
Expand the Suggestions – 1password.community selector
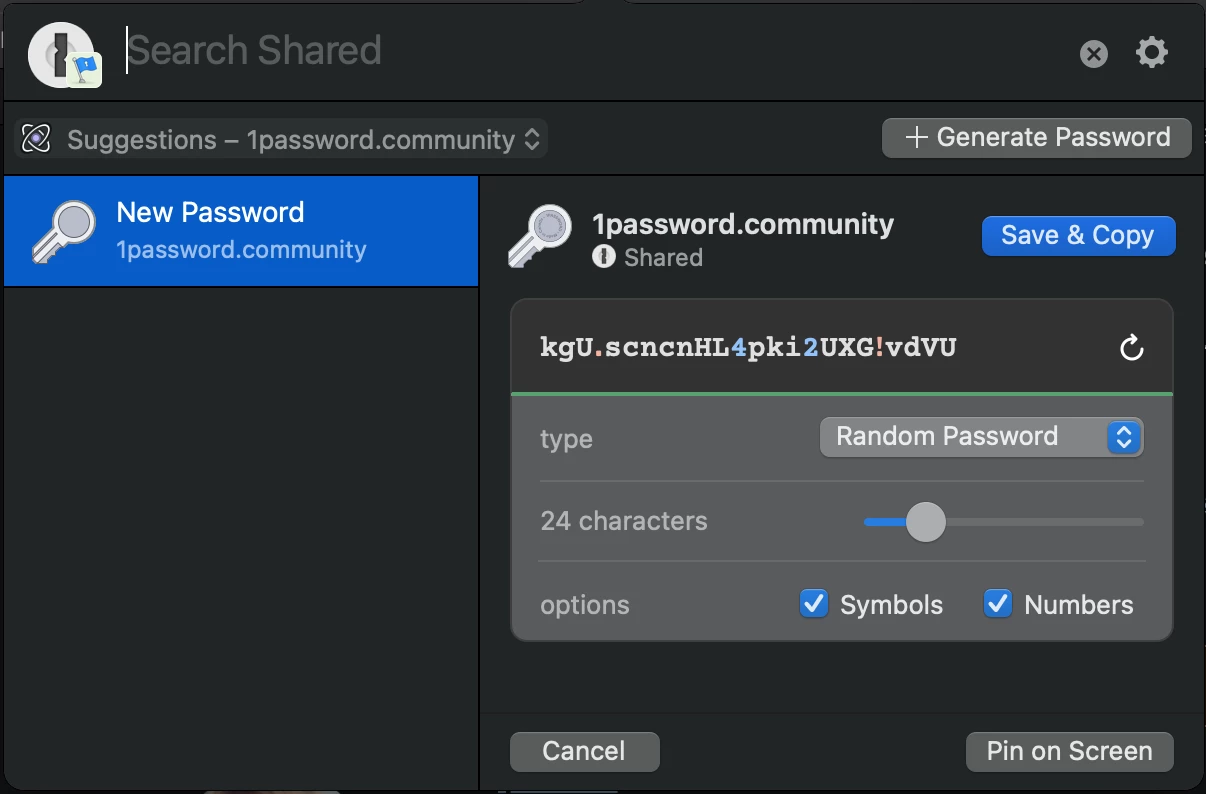point(281,139)
